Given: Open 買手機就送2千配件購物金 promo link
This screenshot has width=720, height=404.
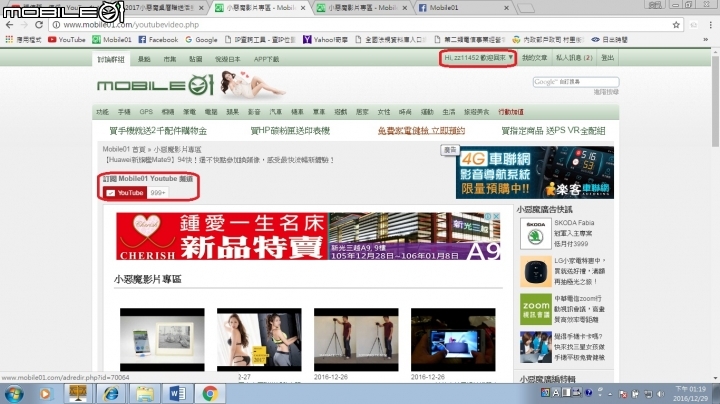Looking at the screenshot, I should (x=158, y=131).
